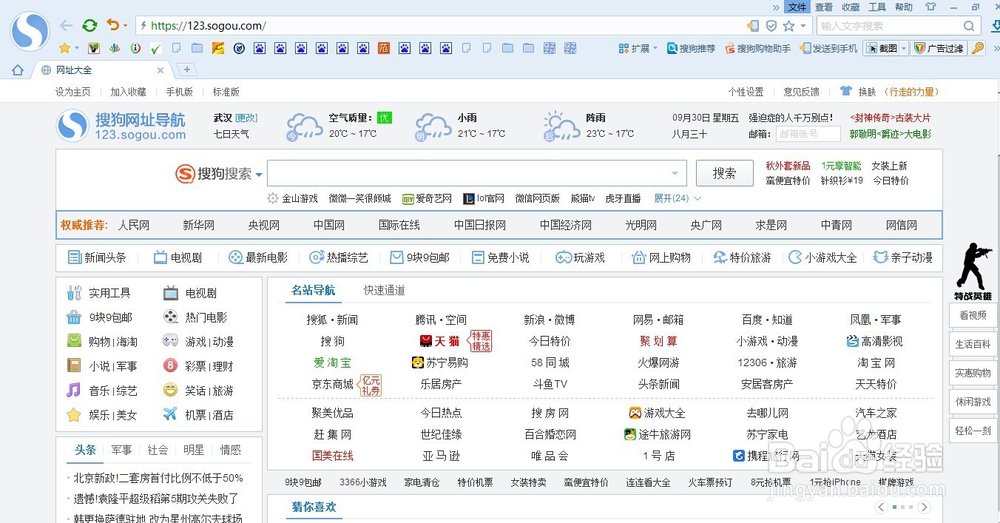
Task: Open dropdown arrow next to address bar star
Action: (804, 26)
